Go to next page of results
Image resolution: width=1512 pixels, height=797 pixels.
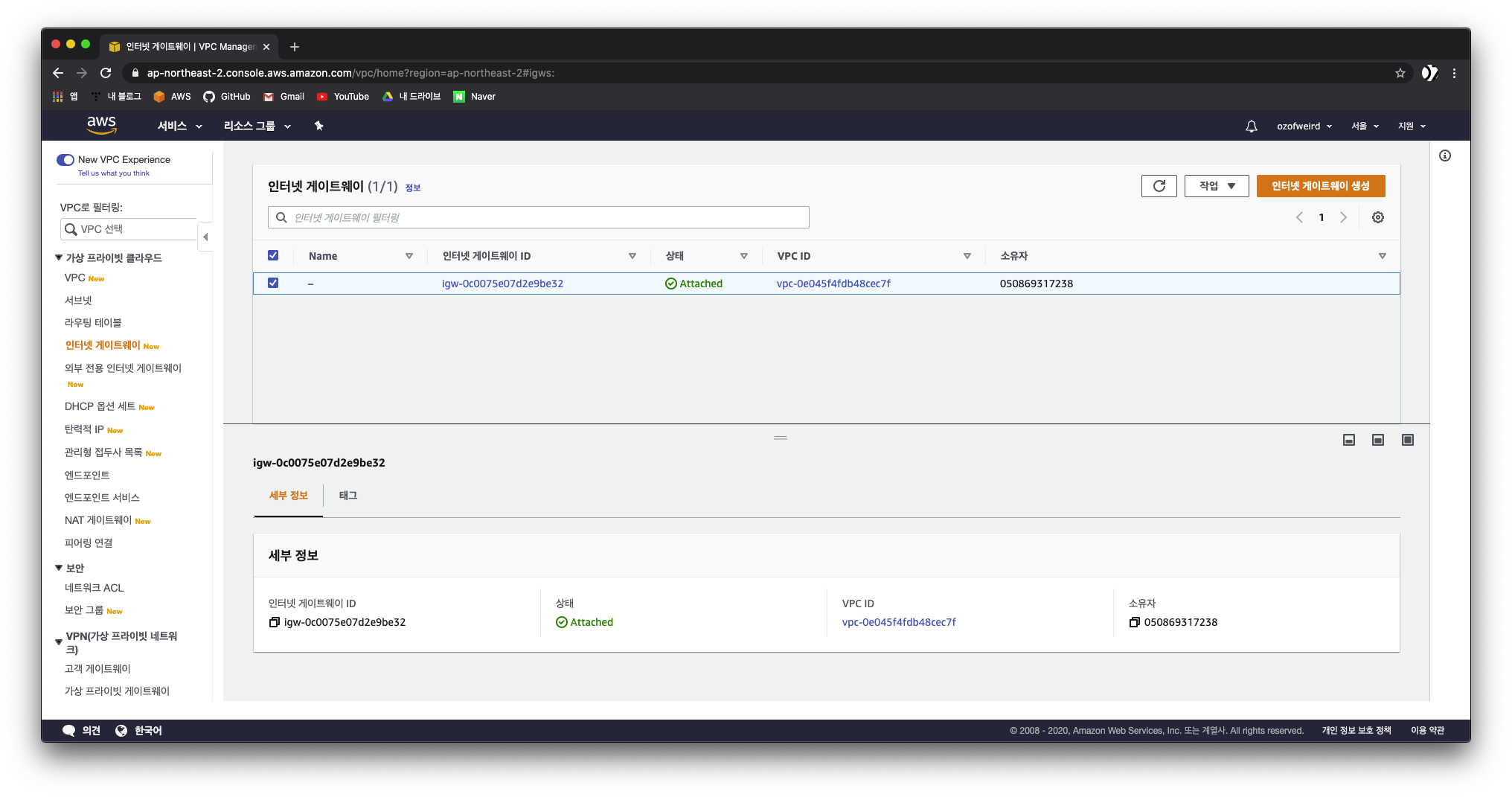pos(1343,217)
